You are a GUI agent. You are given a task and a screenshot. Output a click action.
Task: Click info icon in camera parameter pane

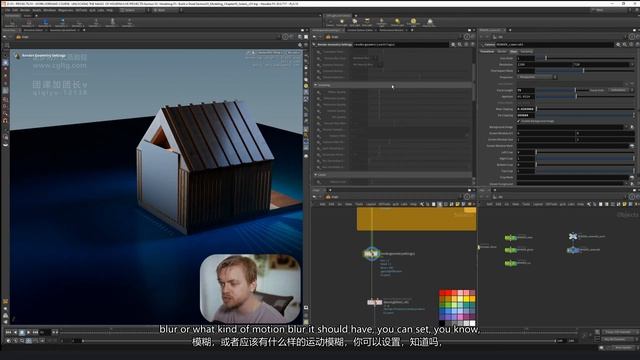point(631,44)
